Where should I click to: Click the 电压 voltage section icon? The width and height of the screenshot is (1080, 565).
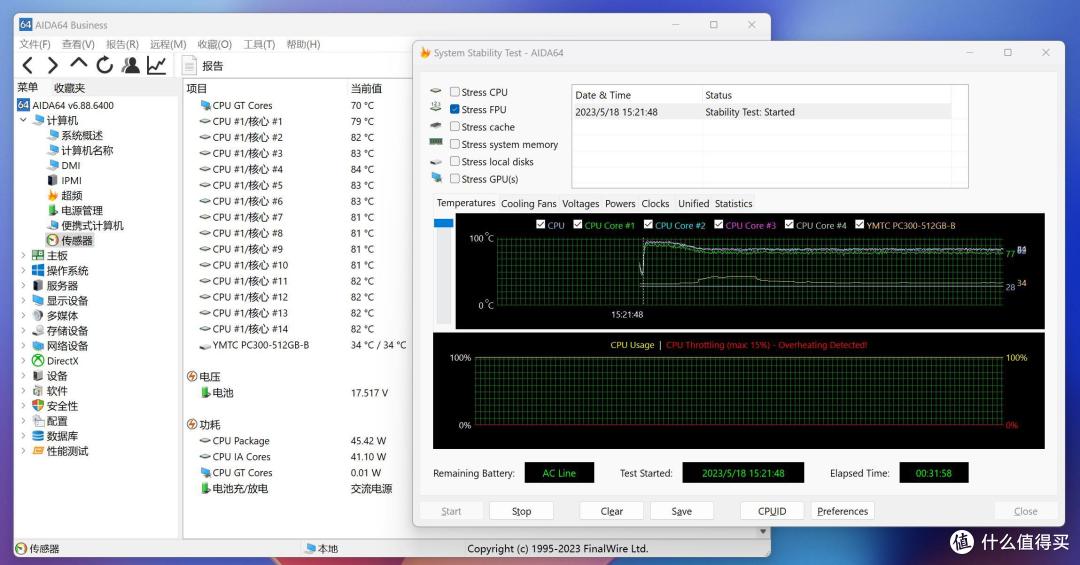coord(192,376)
